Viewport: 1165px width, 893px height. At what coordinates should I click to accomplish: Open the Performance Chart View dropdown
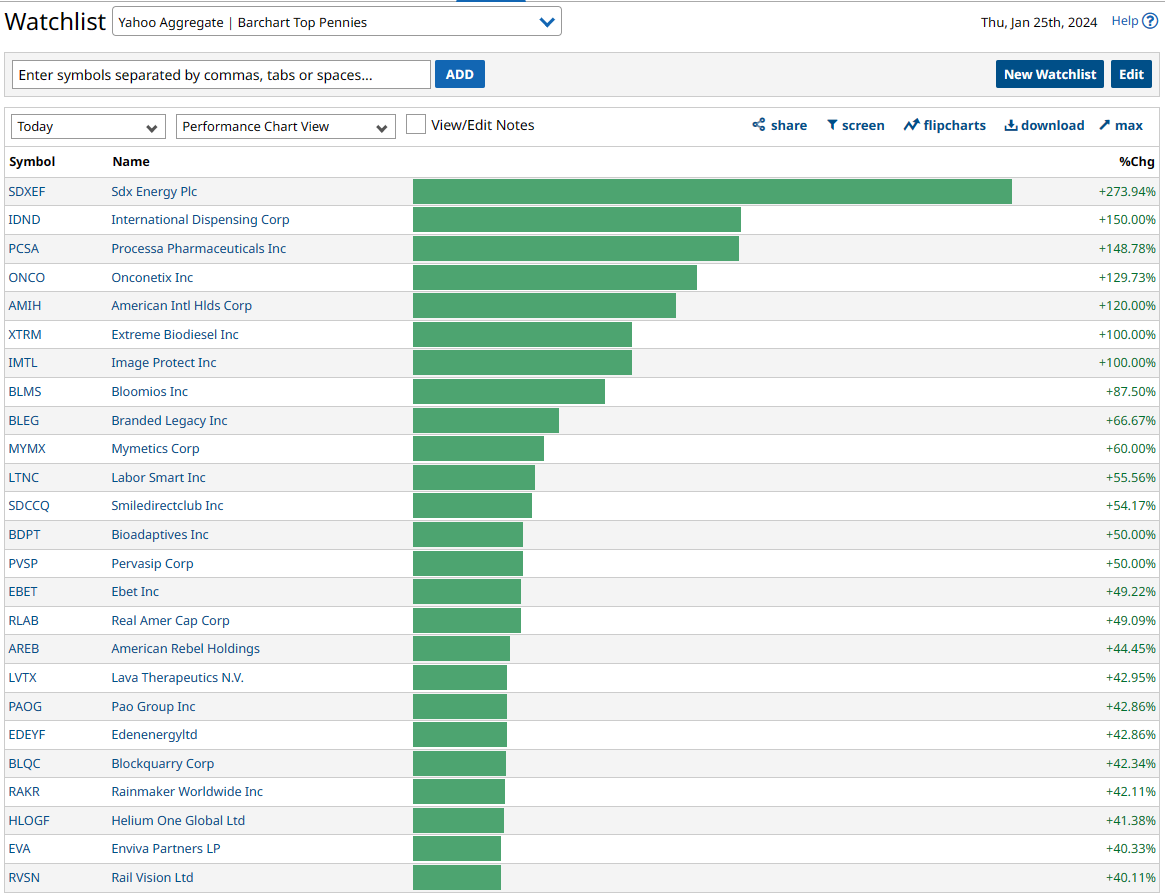285,126
